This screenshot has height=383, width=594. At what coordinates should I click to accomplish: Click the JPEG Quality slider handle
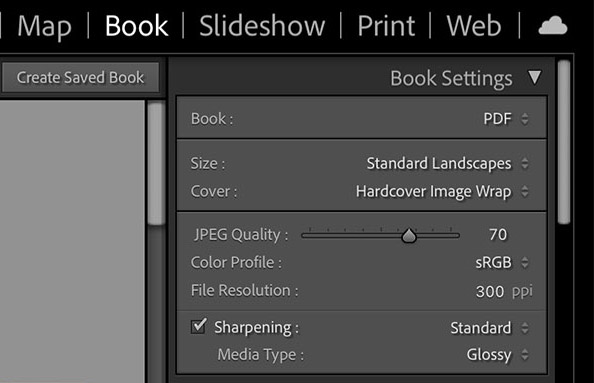(409, 236)
